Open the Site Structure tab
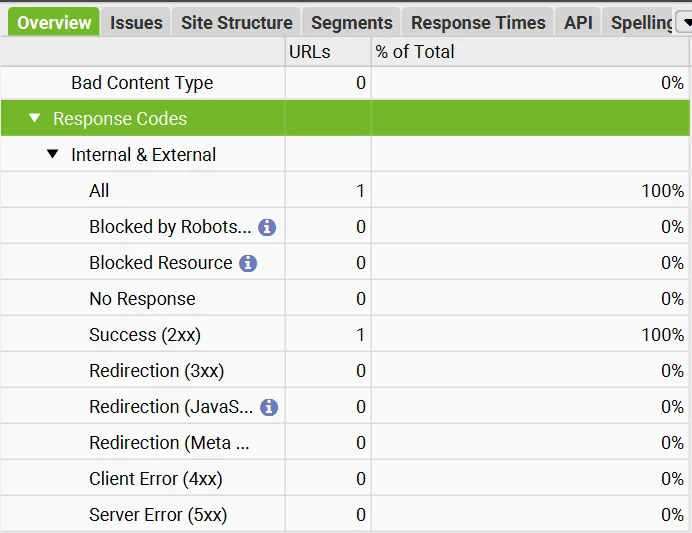The height and width of the screenshot is (533, 692). coord(236,22)
